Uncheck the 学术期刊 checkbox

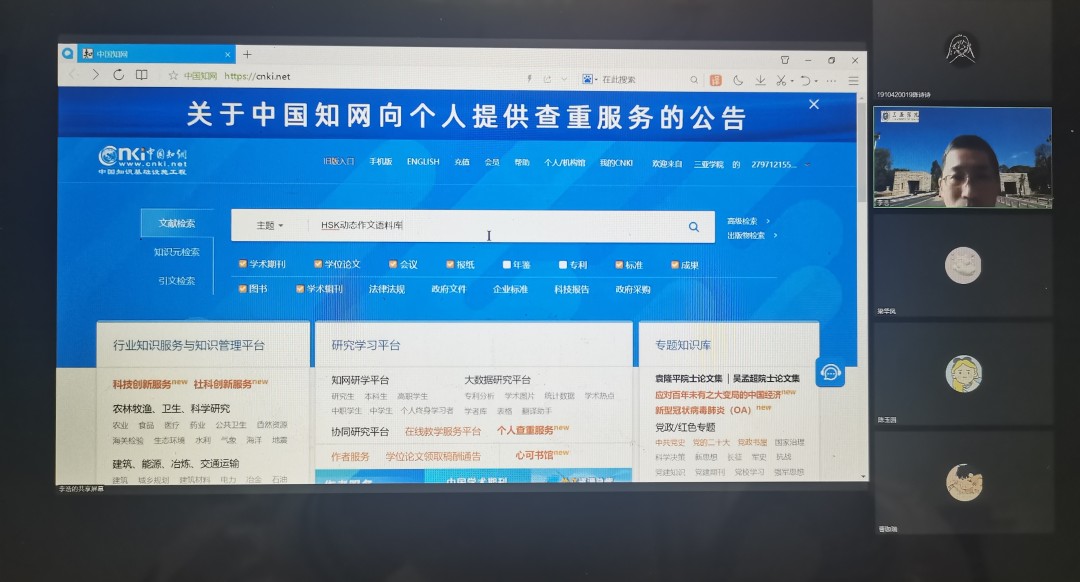point(243,265)
